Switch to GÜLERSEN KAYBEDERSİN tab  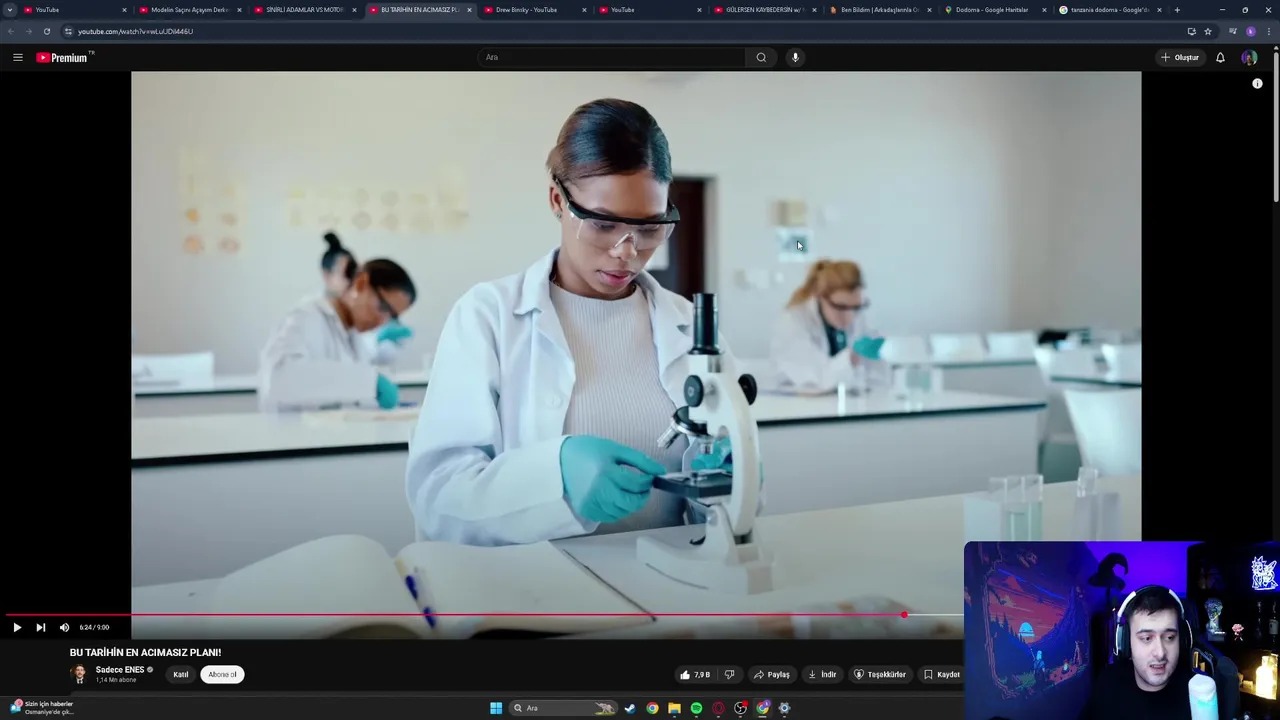pyautogui.click(x=765, y=10)
